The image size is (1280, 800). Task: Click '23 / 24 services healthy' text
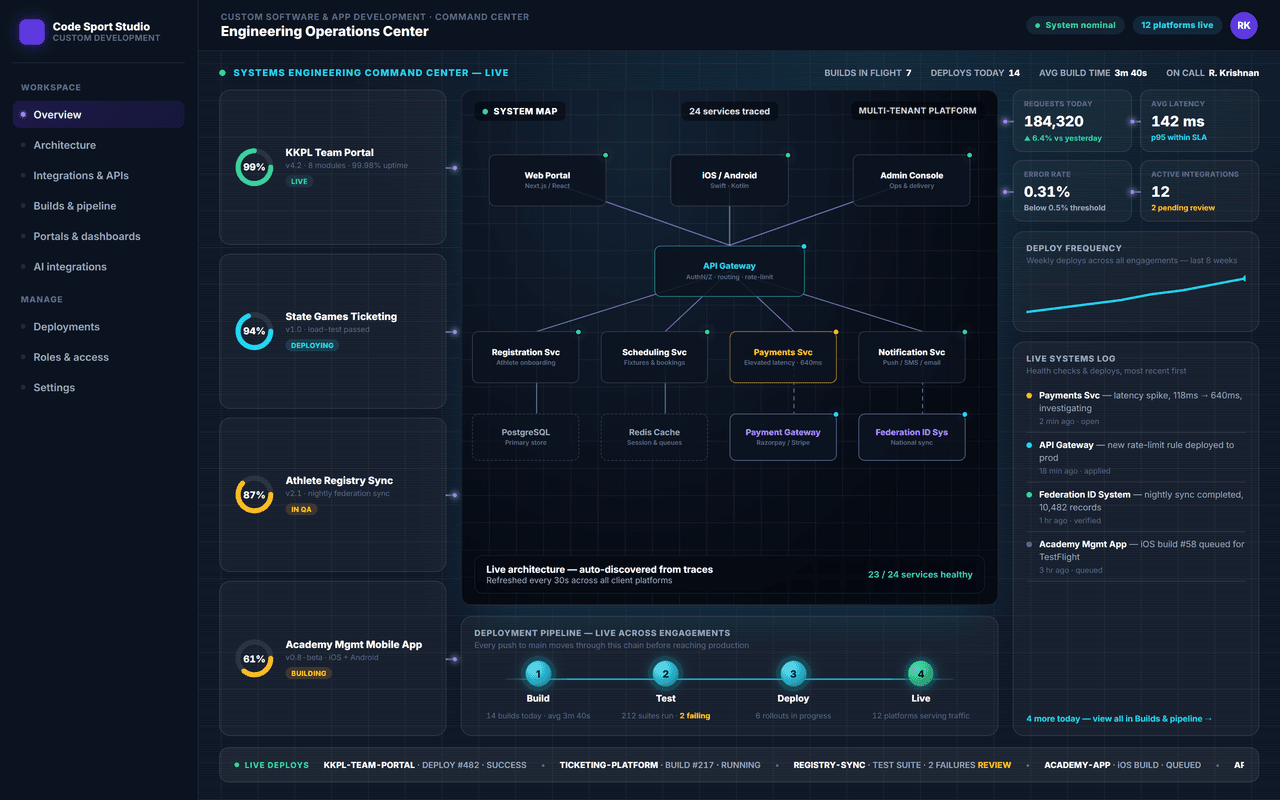[x=920, y=575]
